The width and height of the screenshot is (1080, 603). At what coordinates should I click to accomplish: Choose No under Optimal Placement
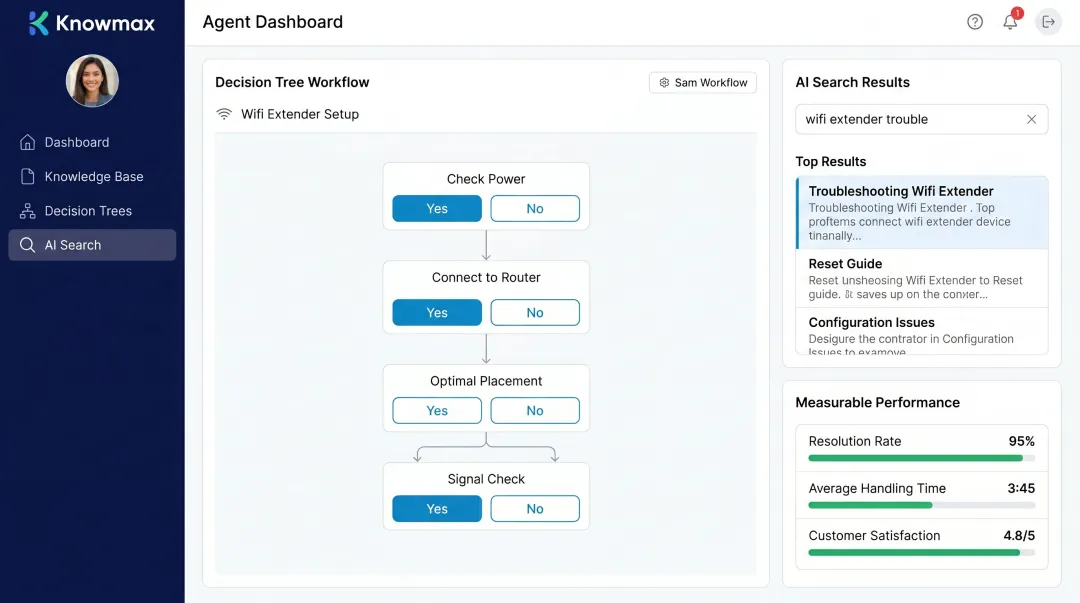(534, 410)
